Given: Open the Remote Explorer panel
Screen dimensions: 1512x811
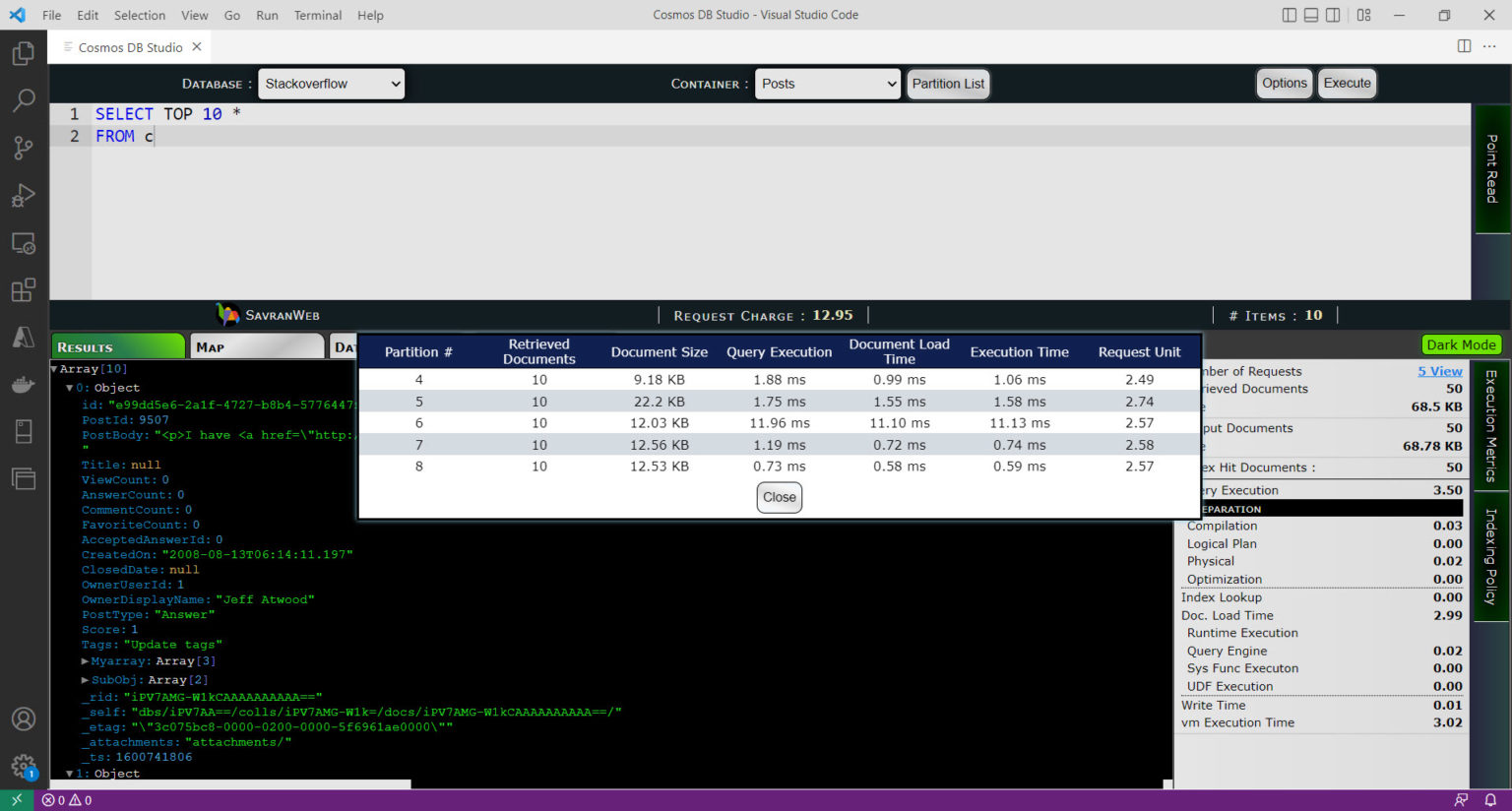Looking at the screenshot, I should tap(25, 242).
